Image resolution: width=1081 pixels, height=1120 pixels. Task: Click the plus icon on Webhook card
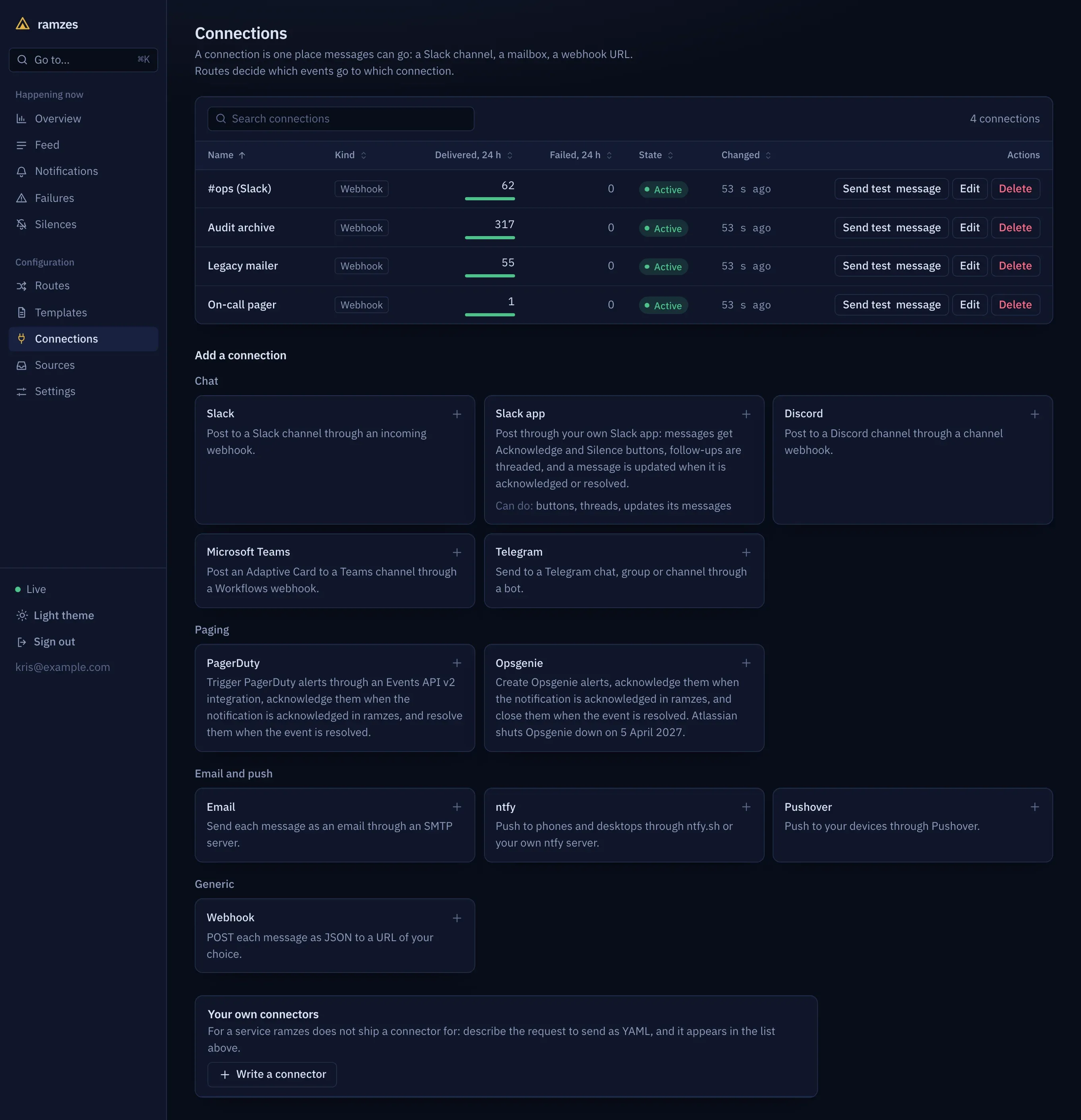[457, 918]
